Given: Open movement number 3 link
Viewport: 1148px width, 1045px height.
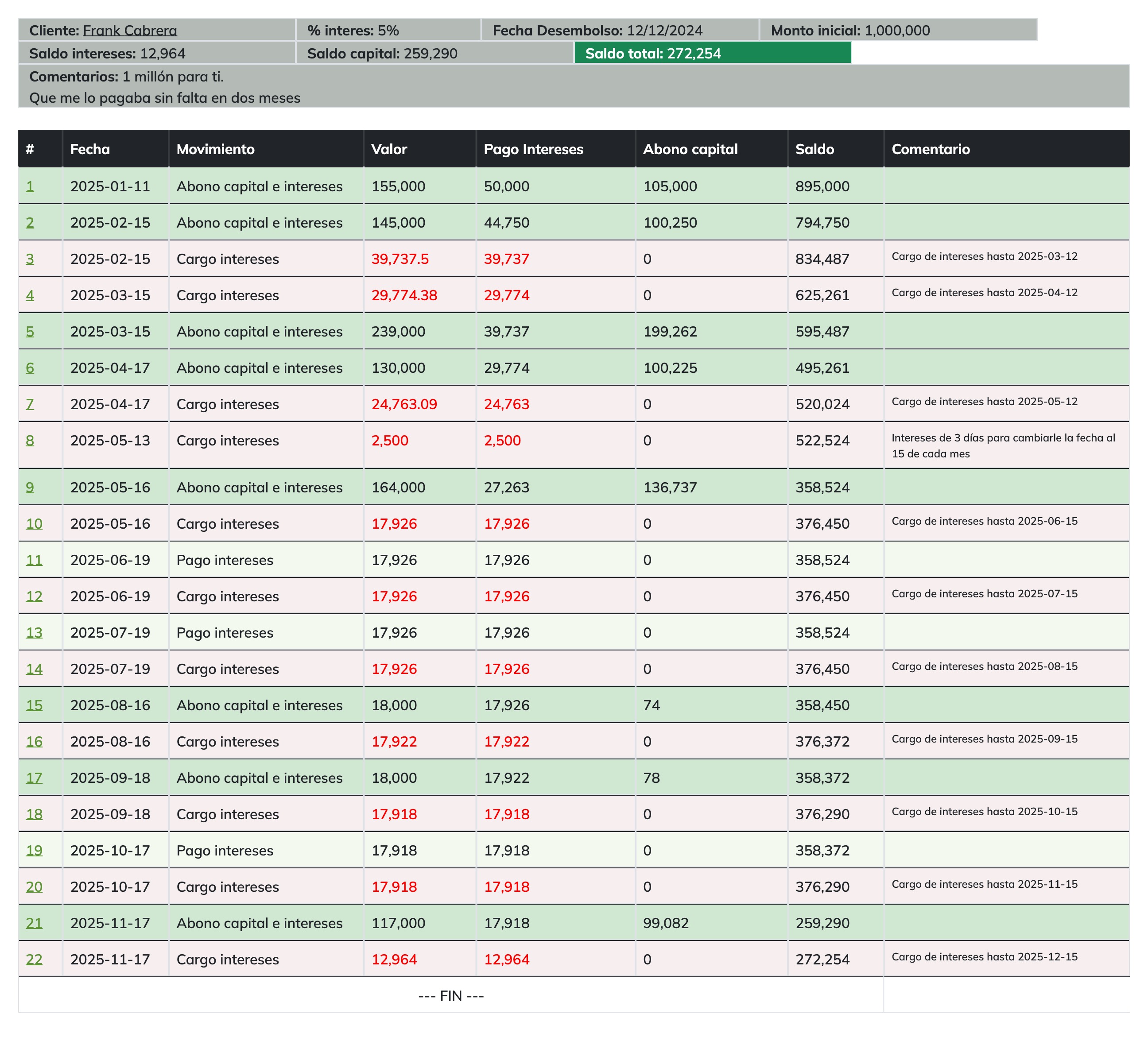Looking at the screenshot, I should (x=30, y=259).
